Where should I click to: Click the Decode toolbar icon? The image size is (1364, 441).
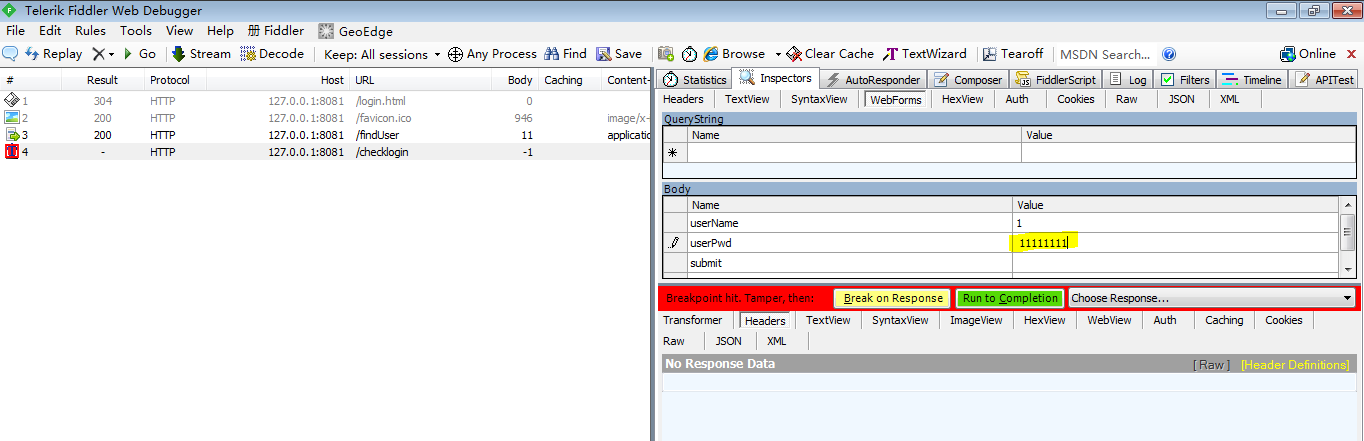coord(248,54)
